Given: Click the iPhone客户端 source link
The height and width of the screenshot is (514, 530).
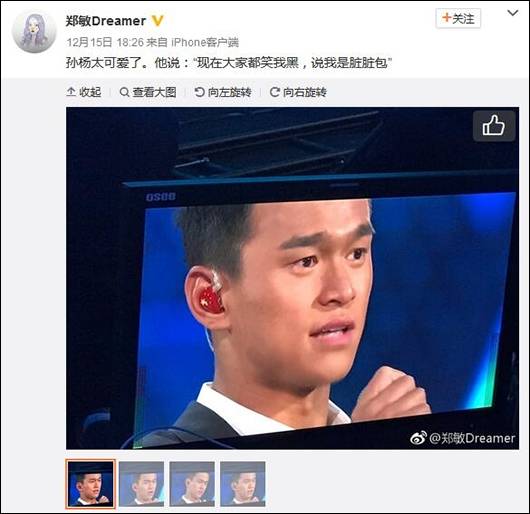Looking at the screenshot, I should 205,43.
